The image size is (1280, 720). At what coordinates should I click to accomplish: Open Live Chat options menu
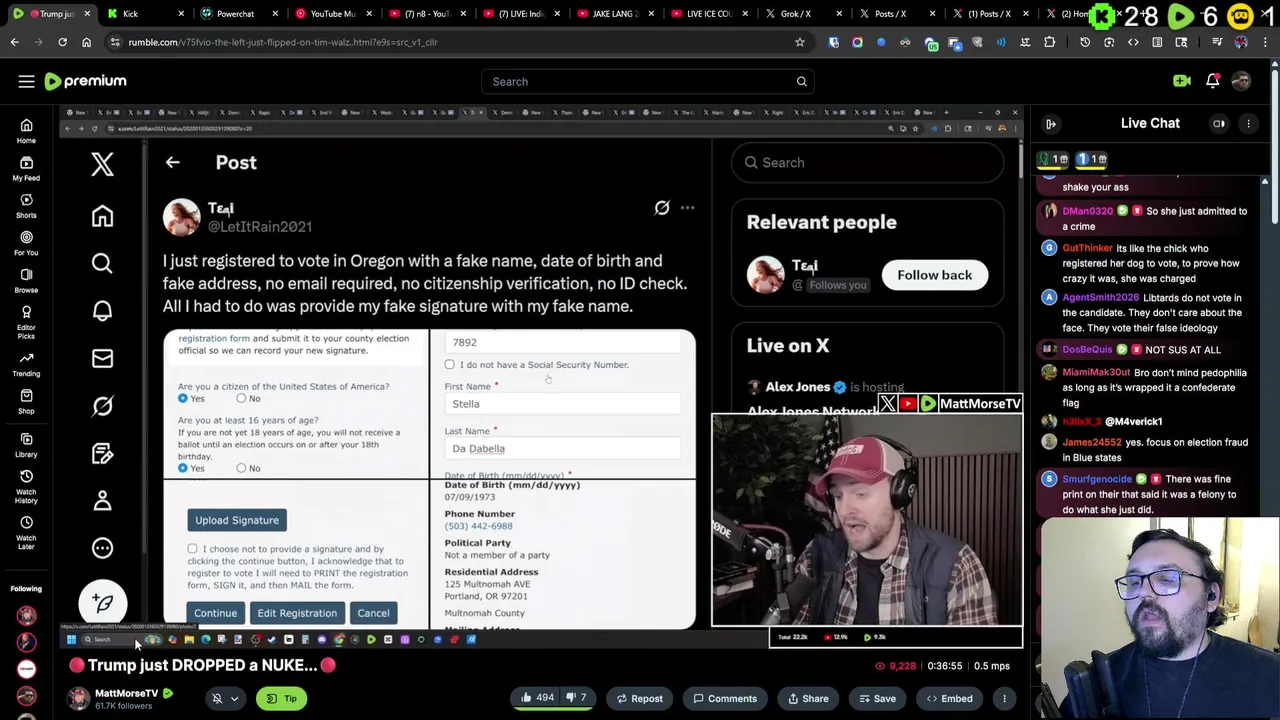1248,124
